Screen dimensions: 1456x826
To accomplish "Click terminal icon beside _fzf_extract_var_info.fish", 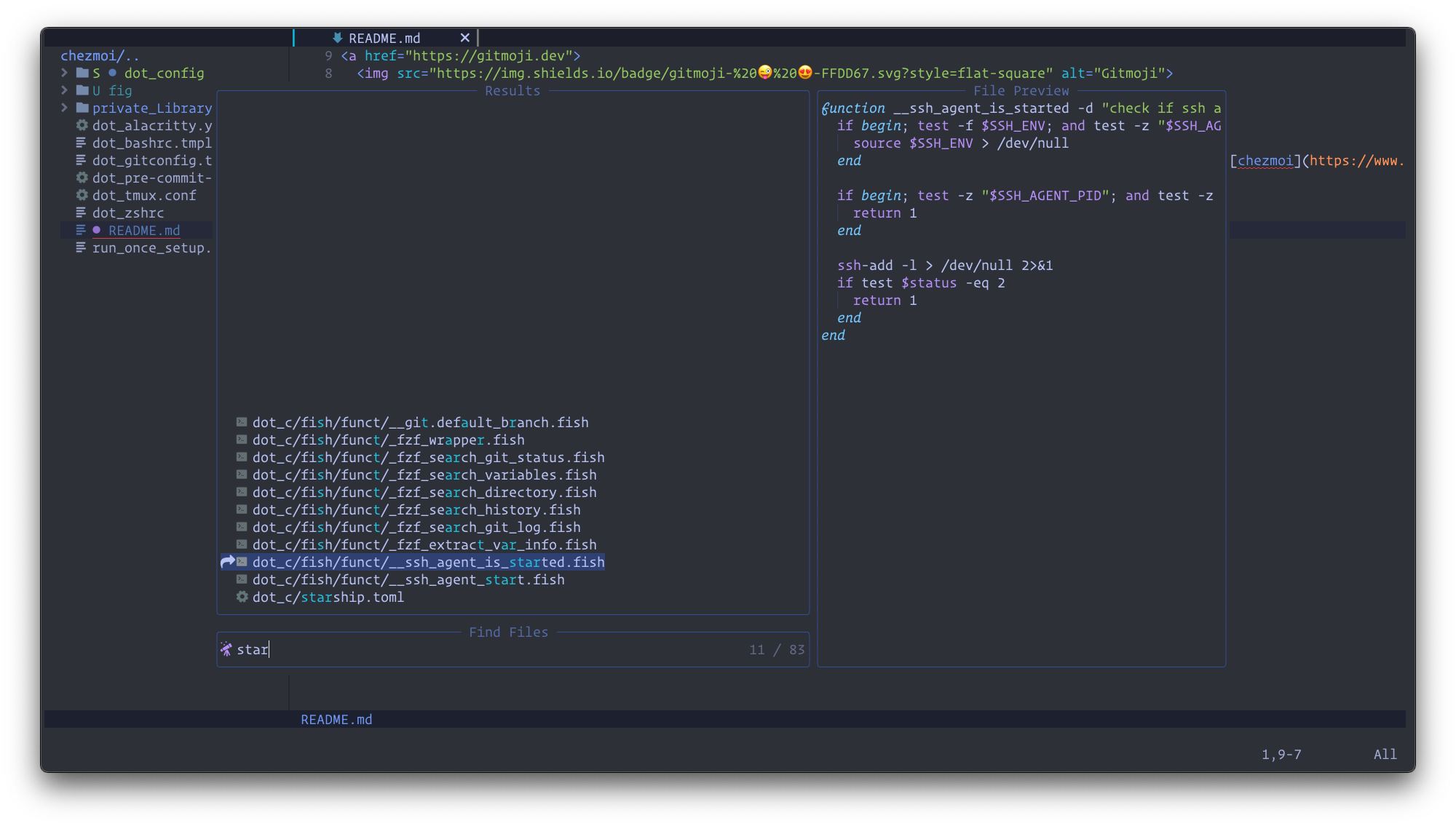I will (x=242, y=544).
